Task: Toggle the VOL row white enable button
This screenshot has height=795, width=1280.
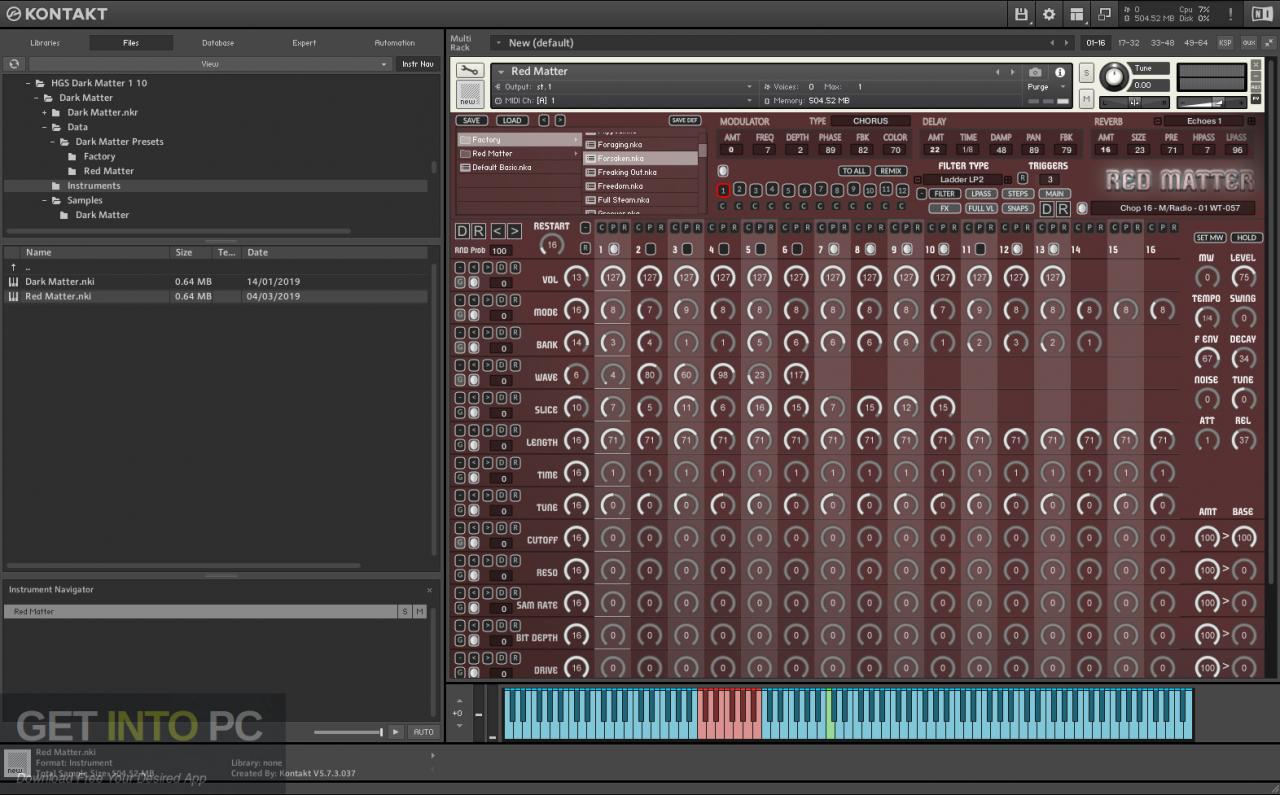Action: point(473,283)
